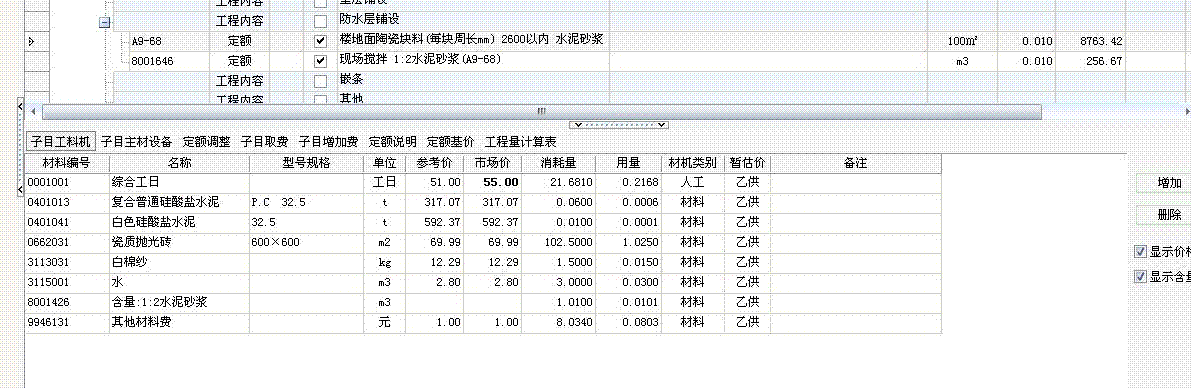Toggle the 显示含 checkbox on the right

click(x=1139, y=276)
